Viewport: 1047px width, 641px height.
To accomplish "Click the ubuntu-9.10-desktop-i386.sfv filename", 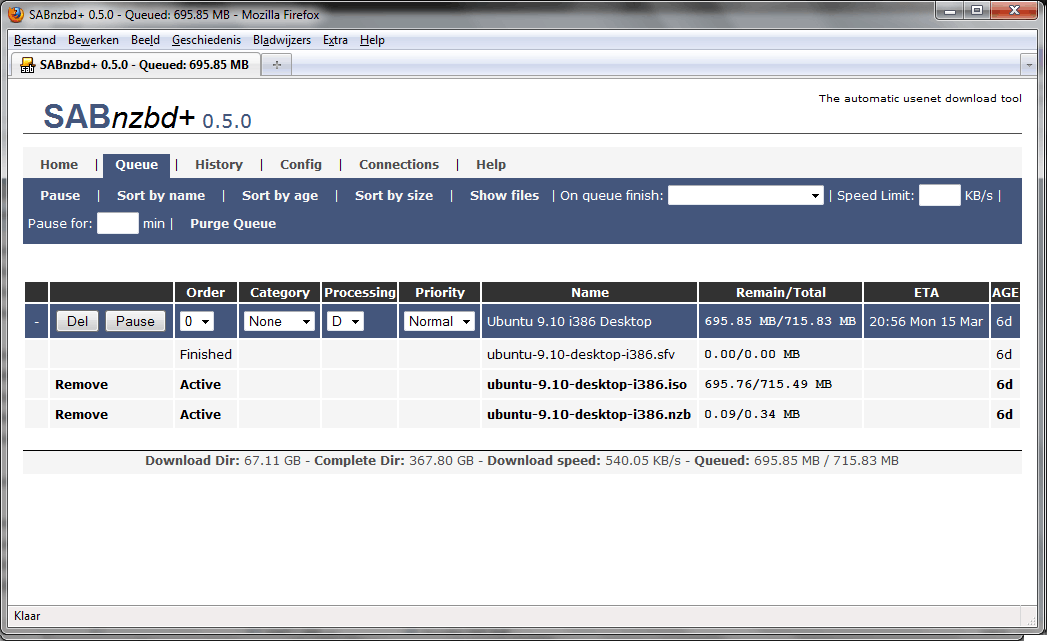I will click(x=581, y=355).
